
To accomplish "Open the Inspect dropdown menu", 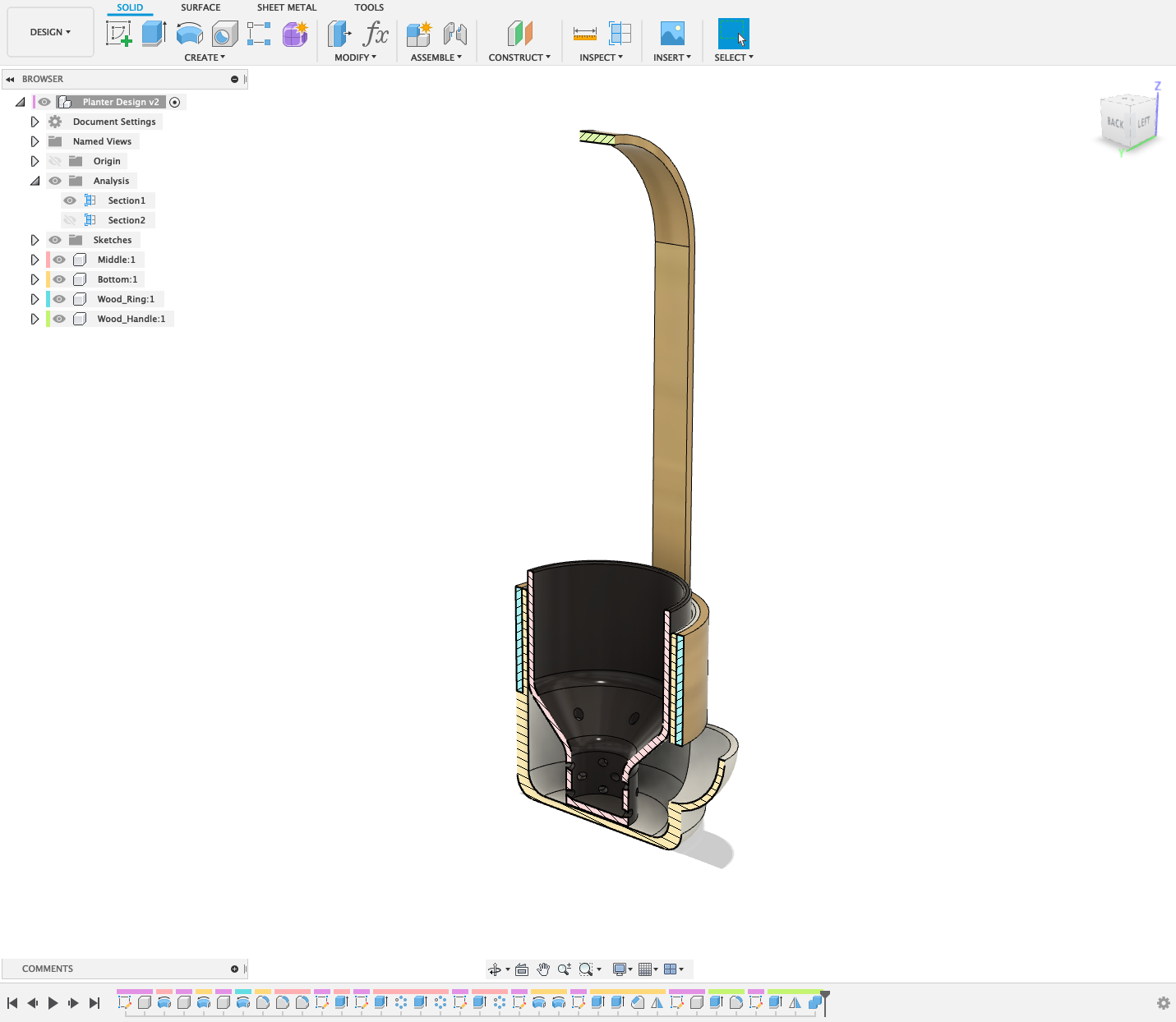I will point(601,57).
